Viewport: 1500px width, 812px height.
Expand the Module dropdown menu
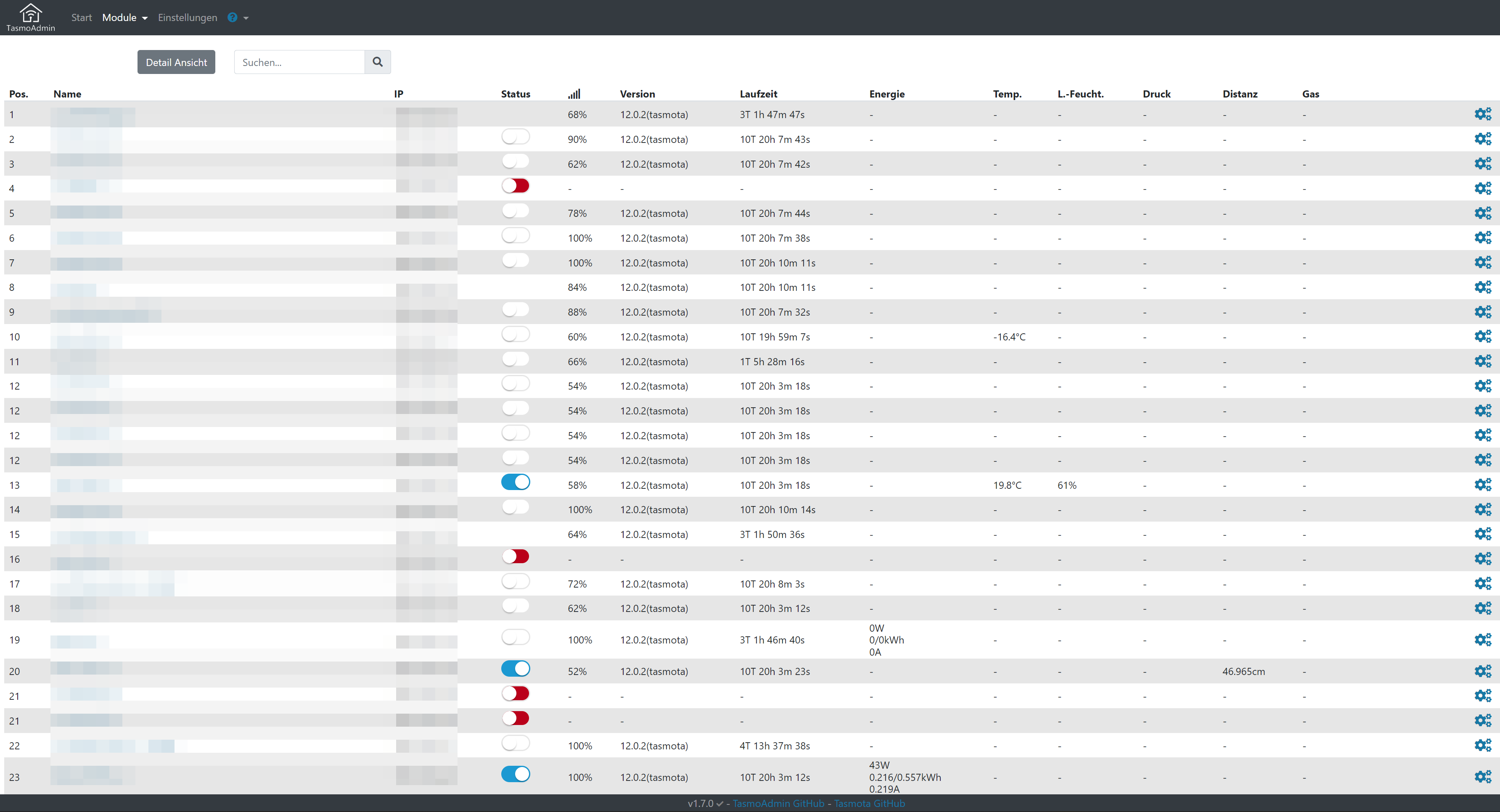(124, 18)
